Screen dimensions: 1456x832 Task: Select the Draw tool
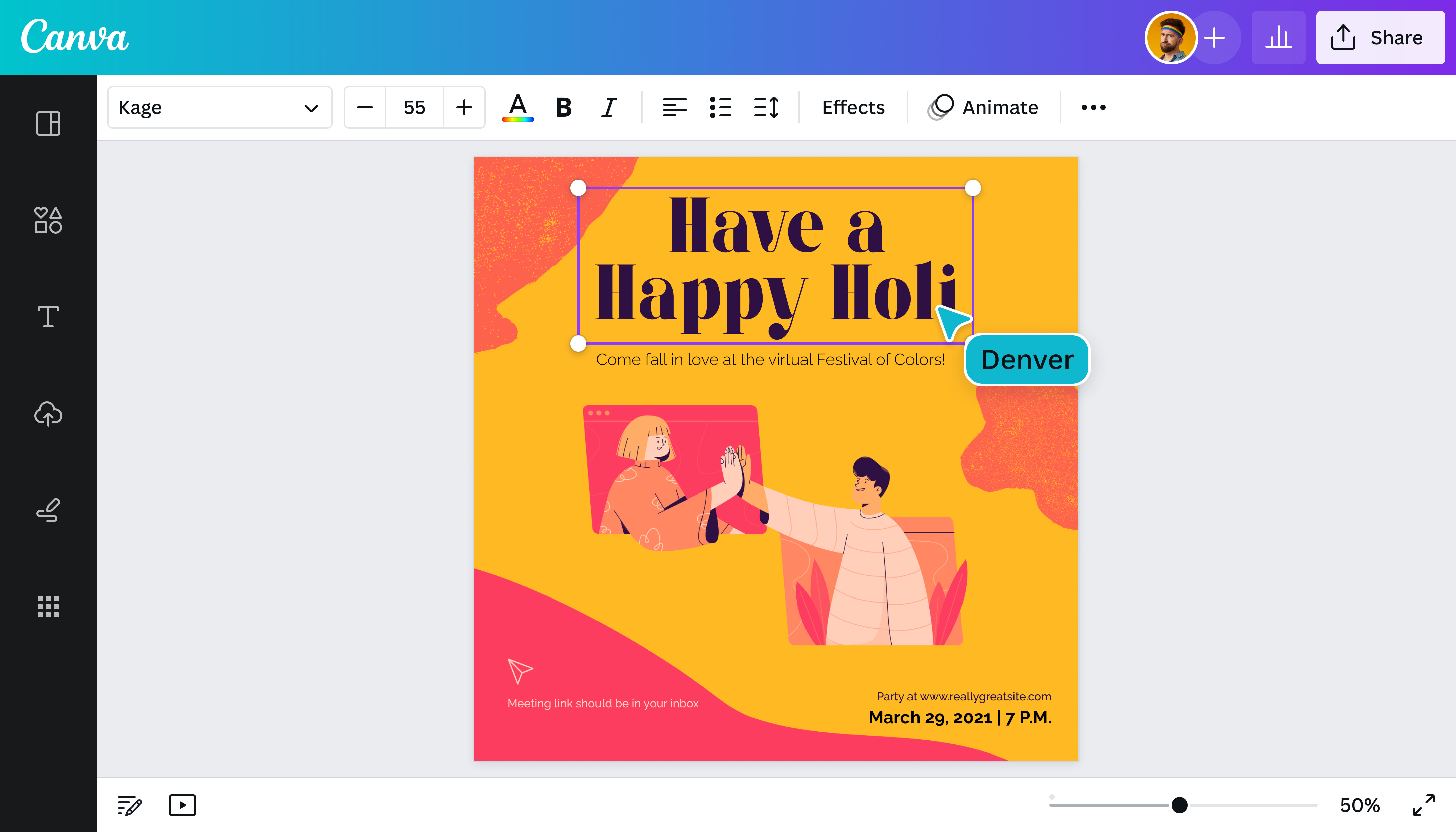[47, 510]
